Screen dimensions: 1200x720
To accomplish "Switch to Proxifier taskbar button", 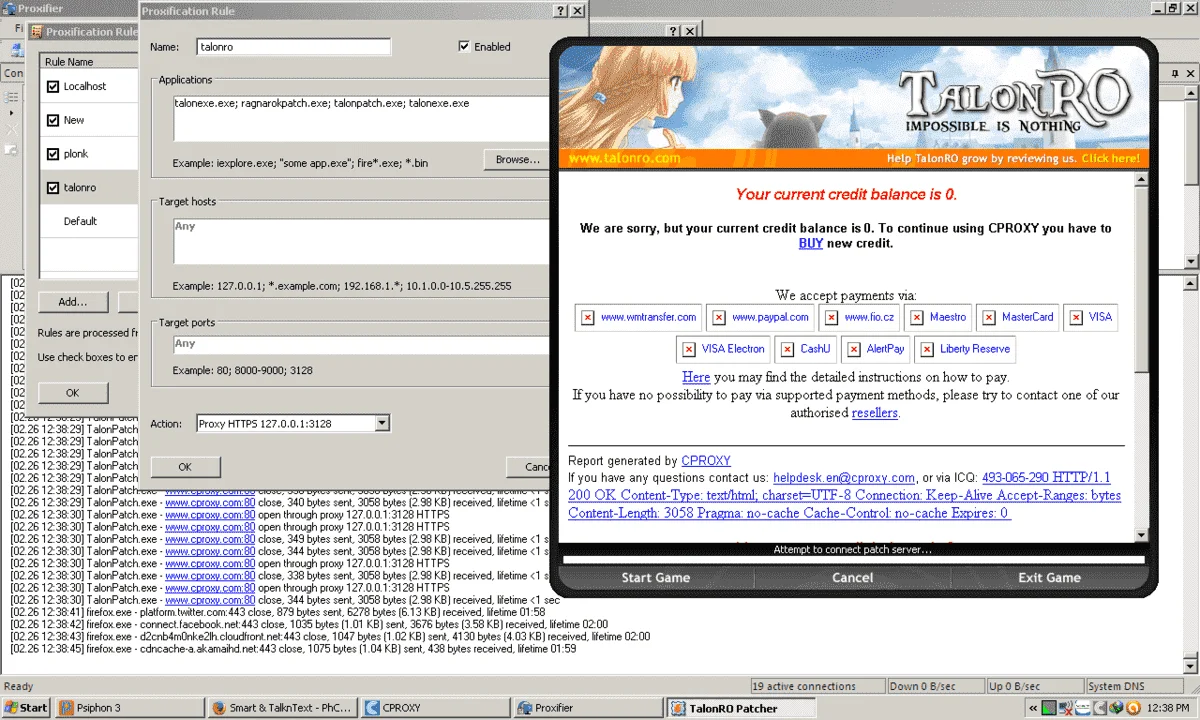I will 589,708.
